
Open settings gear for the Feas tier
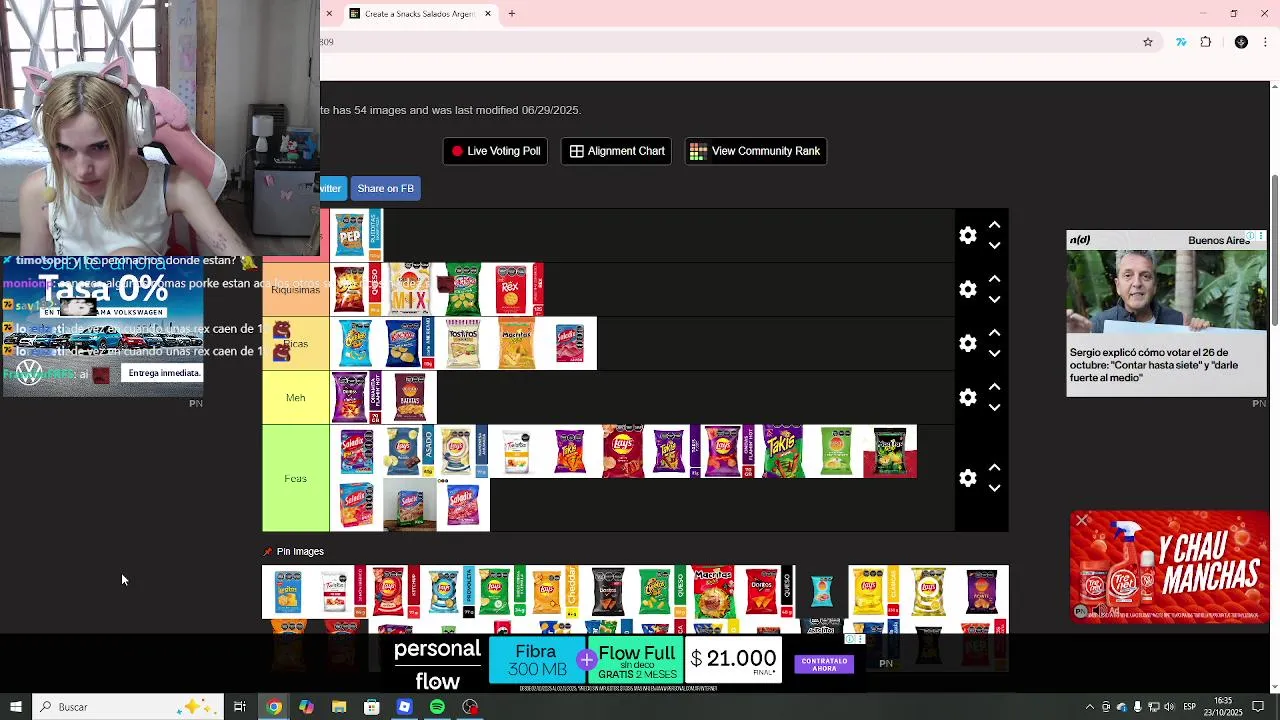point(967,478)
